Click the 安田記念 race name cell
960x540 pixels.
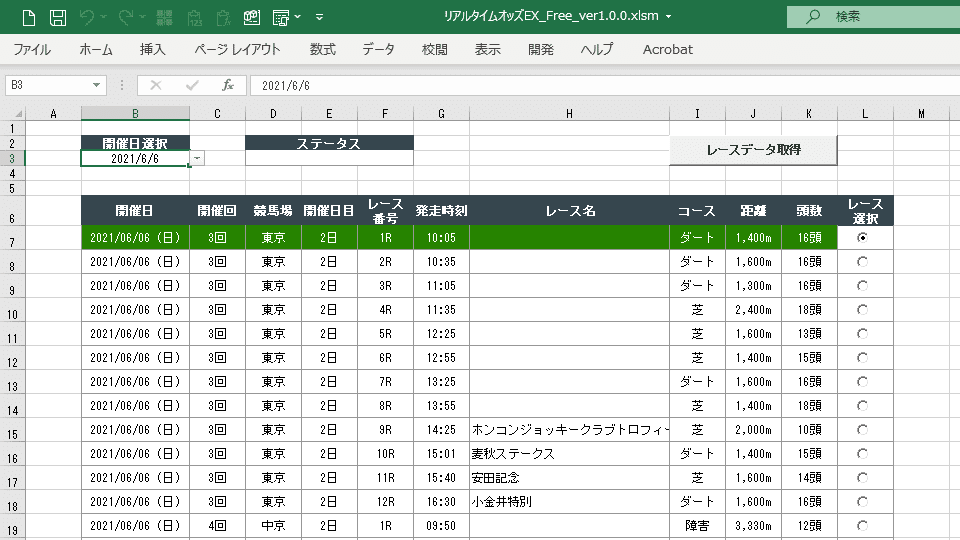(x=569, y=478)
